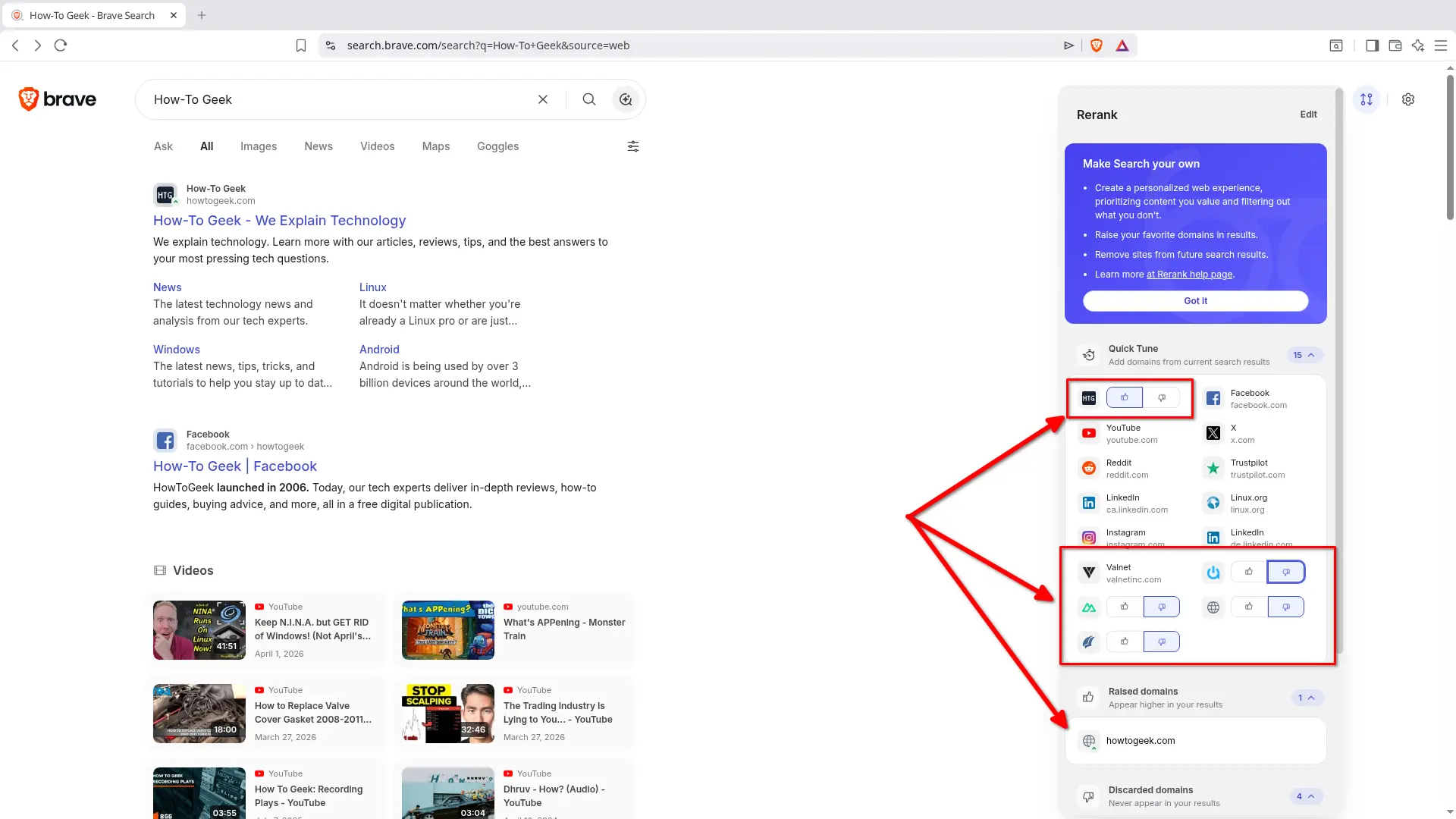Switch to the Maps tab
1456x819 pixels.
click(x=436, y=146)
